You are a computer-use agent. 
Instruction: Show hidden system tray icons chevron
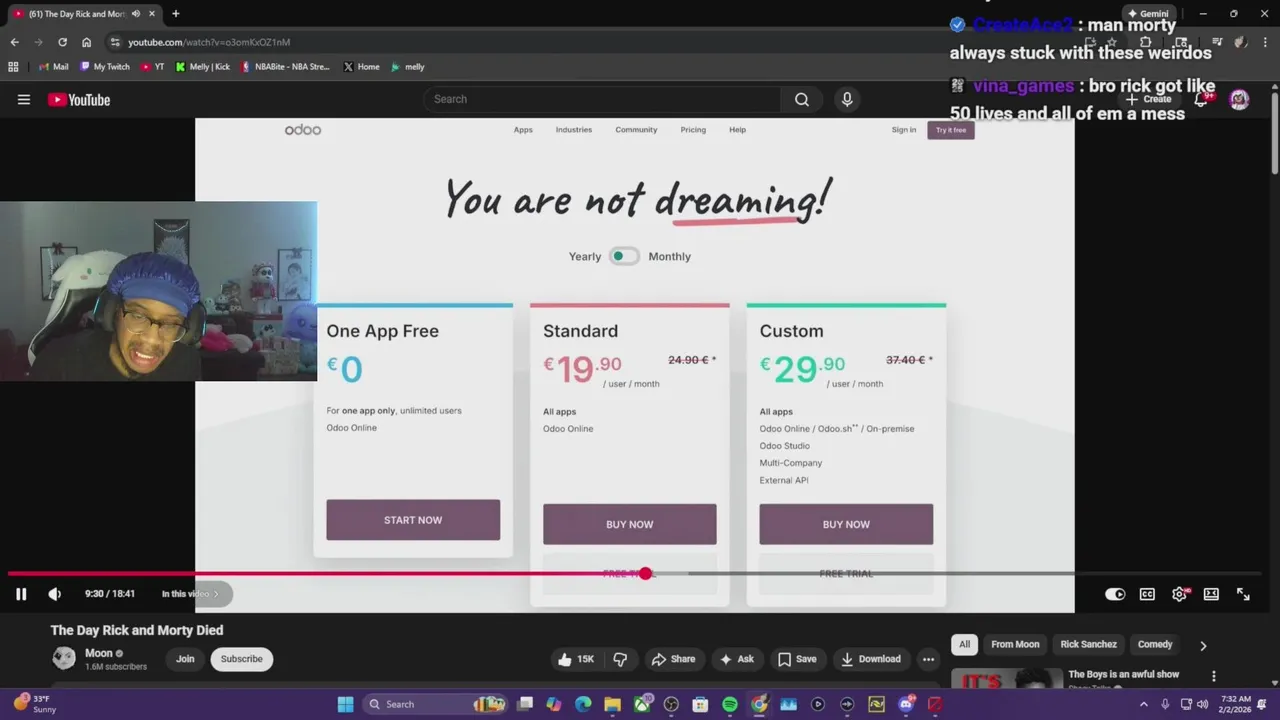(x=1143, y=704)
